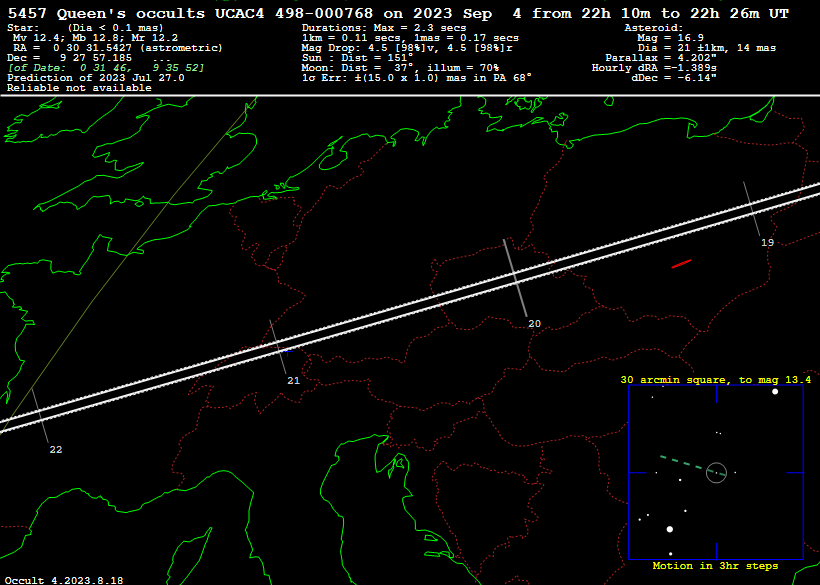The image size is (820, 585).
Task: Click the time marker label '20' on the path
Action: pos(534,324)
